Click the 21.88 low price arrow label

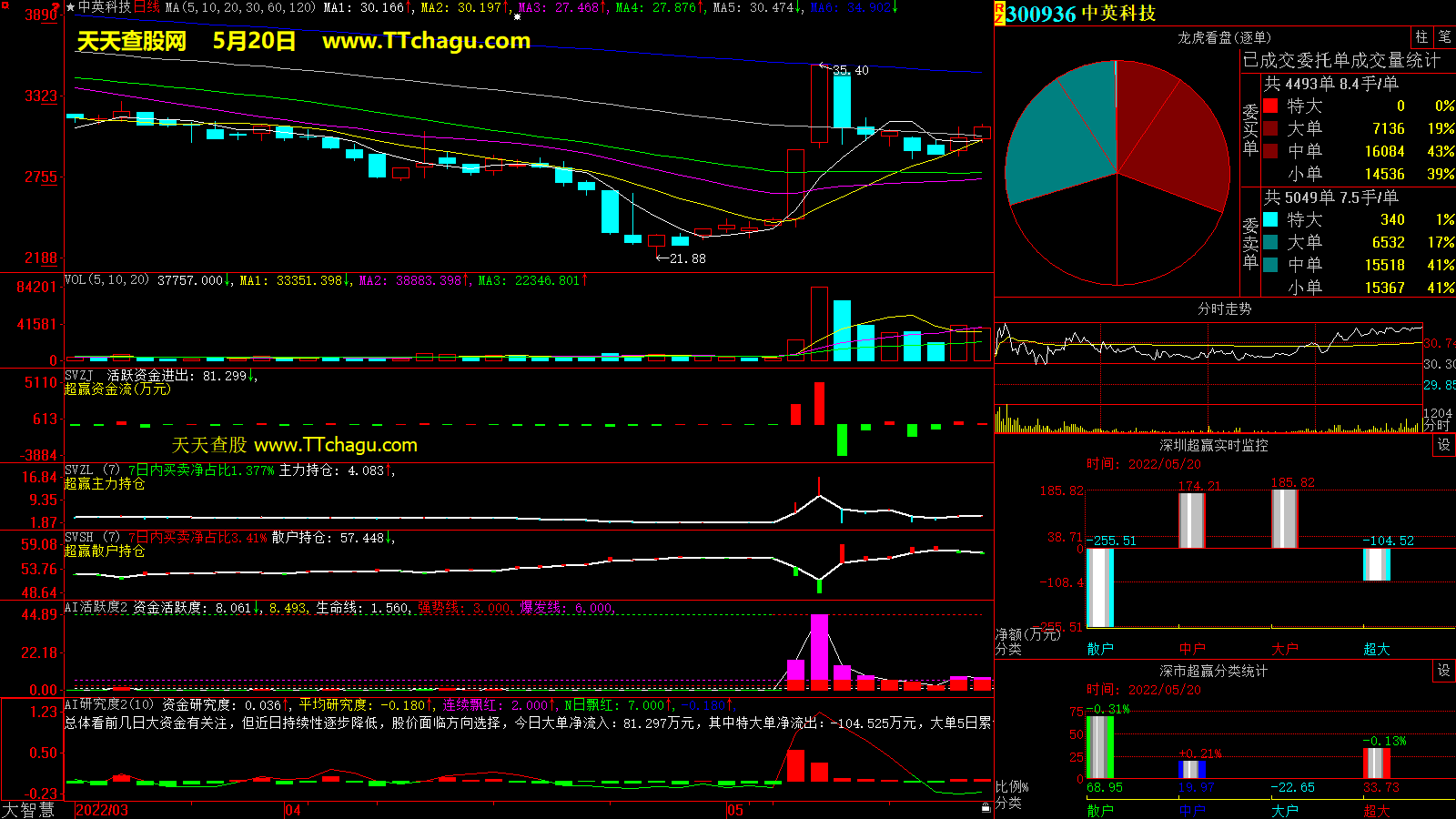(682, 258)
